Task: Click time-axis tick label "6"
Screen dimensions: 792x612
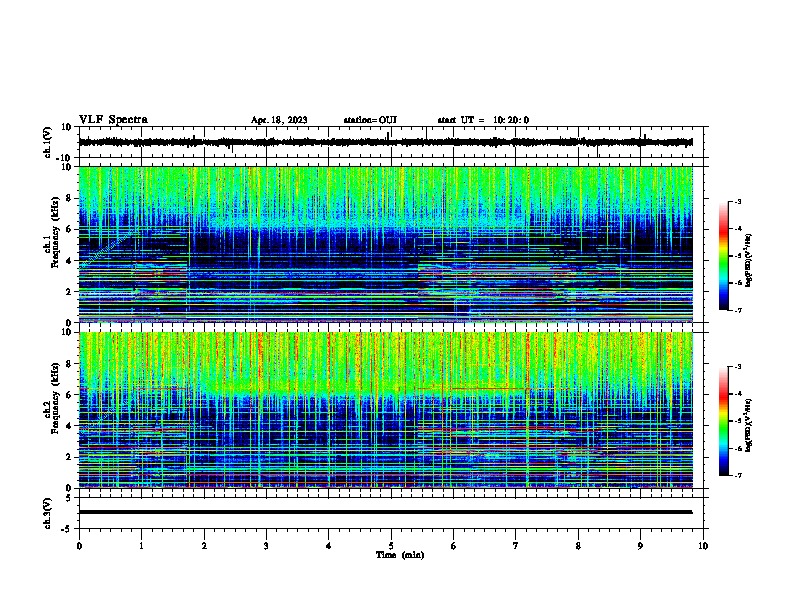Action: click(x=454, y=546)
